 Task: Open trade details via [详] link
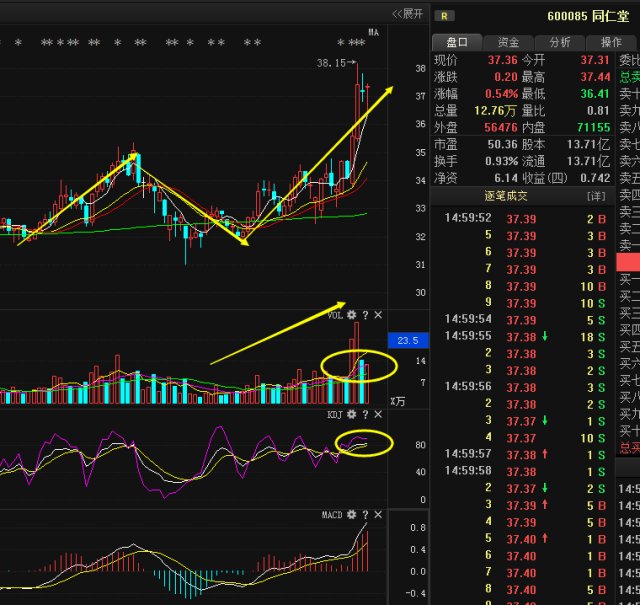point(596,196)
